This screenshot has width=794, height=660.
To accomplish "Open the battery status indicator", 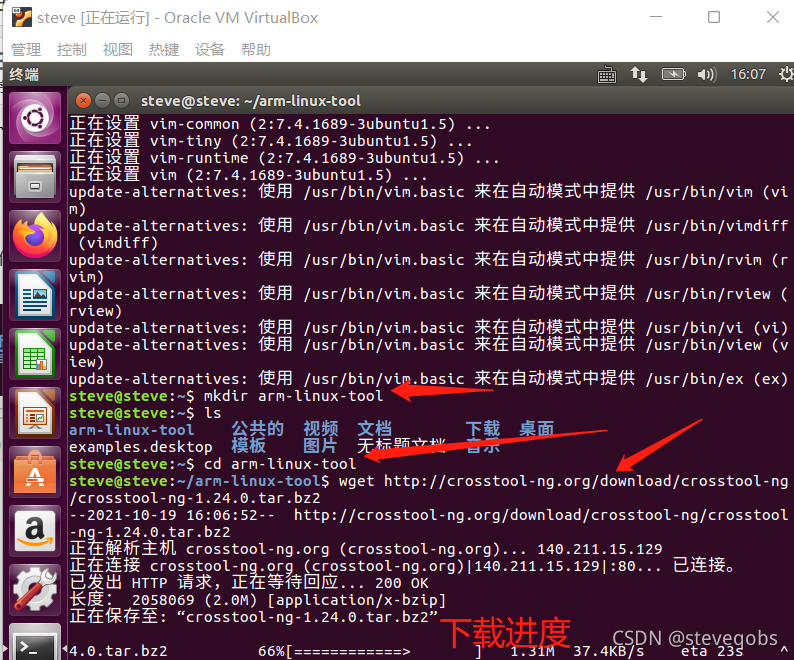I will click(673, 74).
